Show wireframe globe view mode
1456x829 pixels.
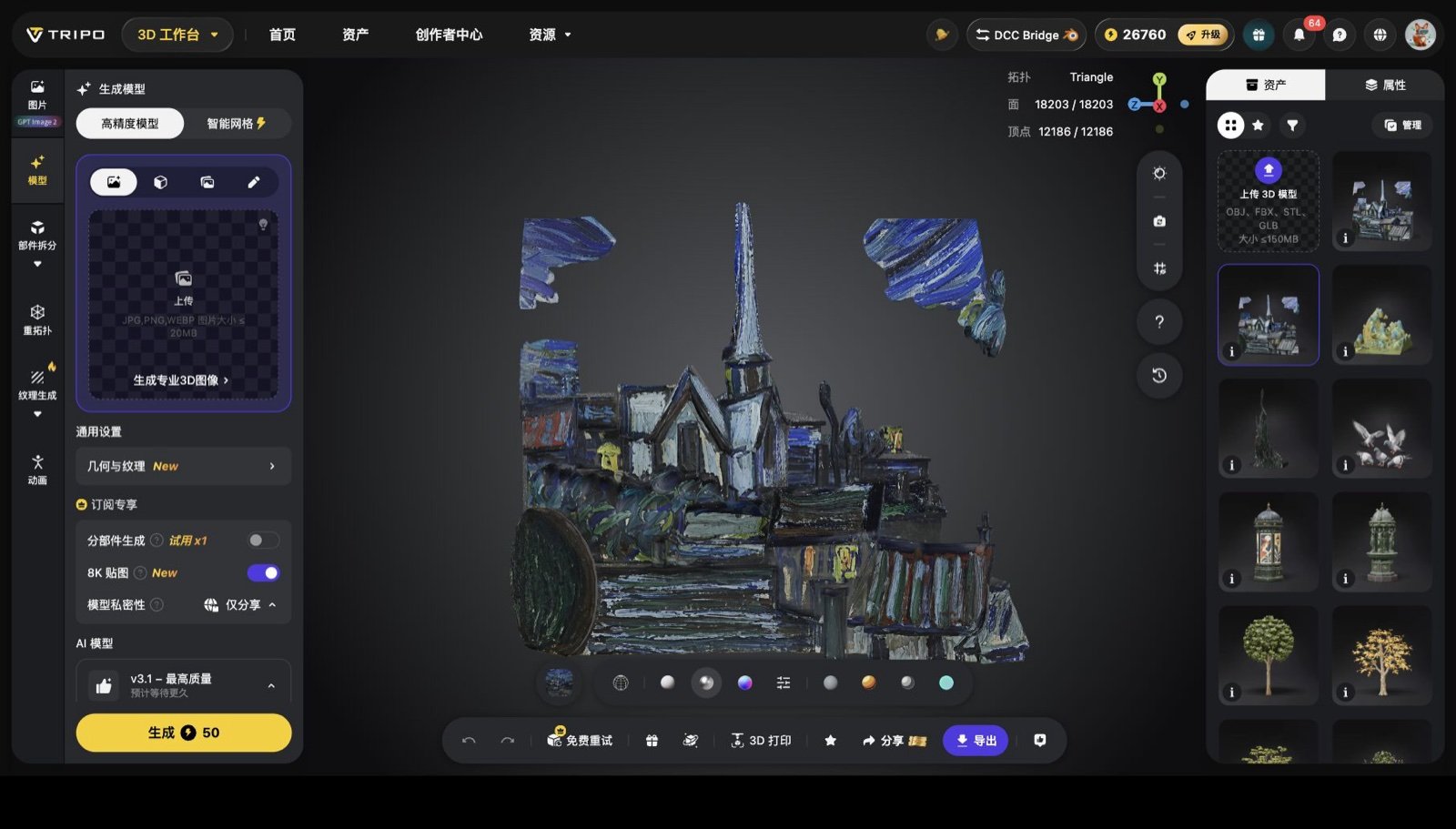tap(621, 682)
